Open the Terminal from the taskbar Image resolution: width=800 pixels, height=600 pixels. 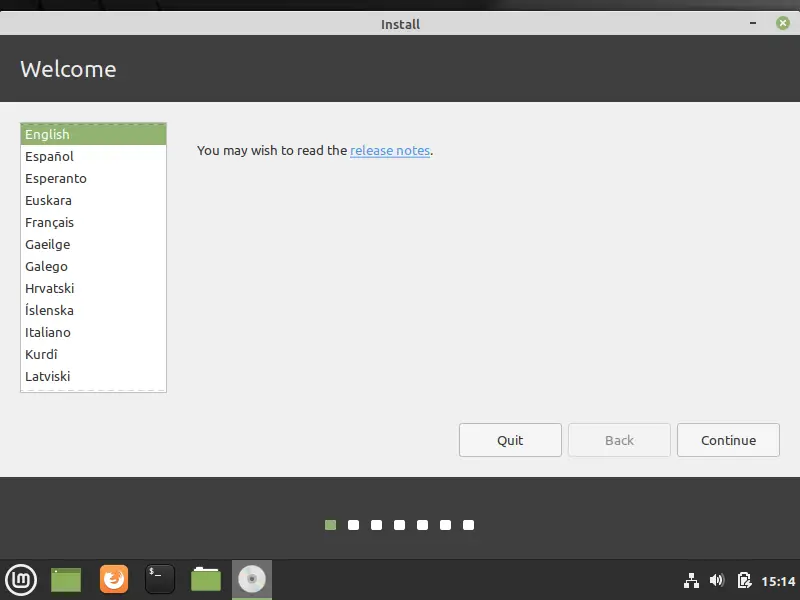coord(160,579)
